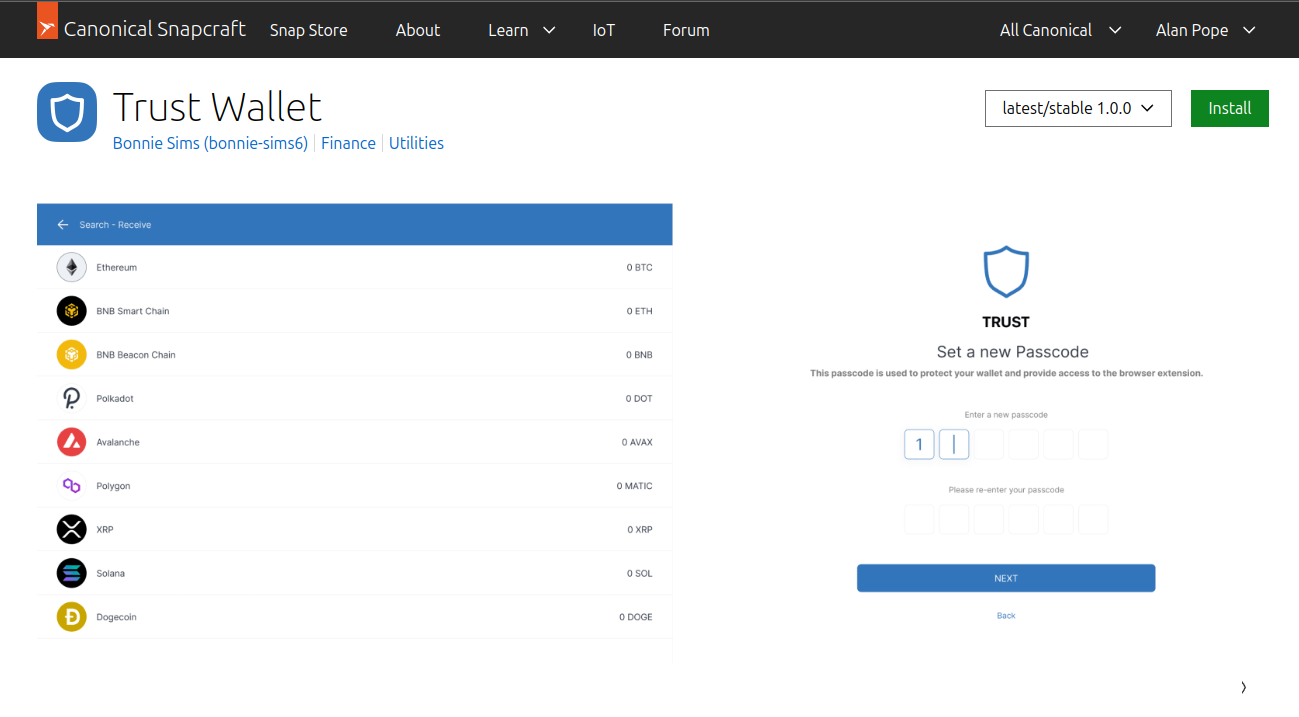The width and height of the screenshot is (1299, 717).
Task: Expand the Learn menu
Action: point(521,30)
